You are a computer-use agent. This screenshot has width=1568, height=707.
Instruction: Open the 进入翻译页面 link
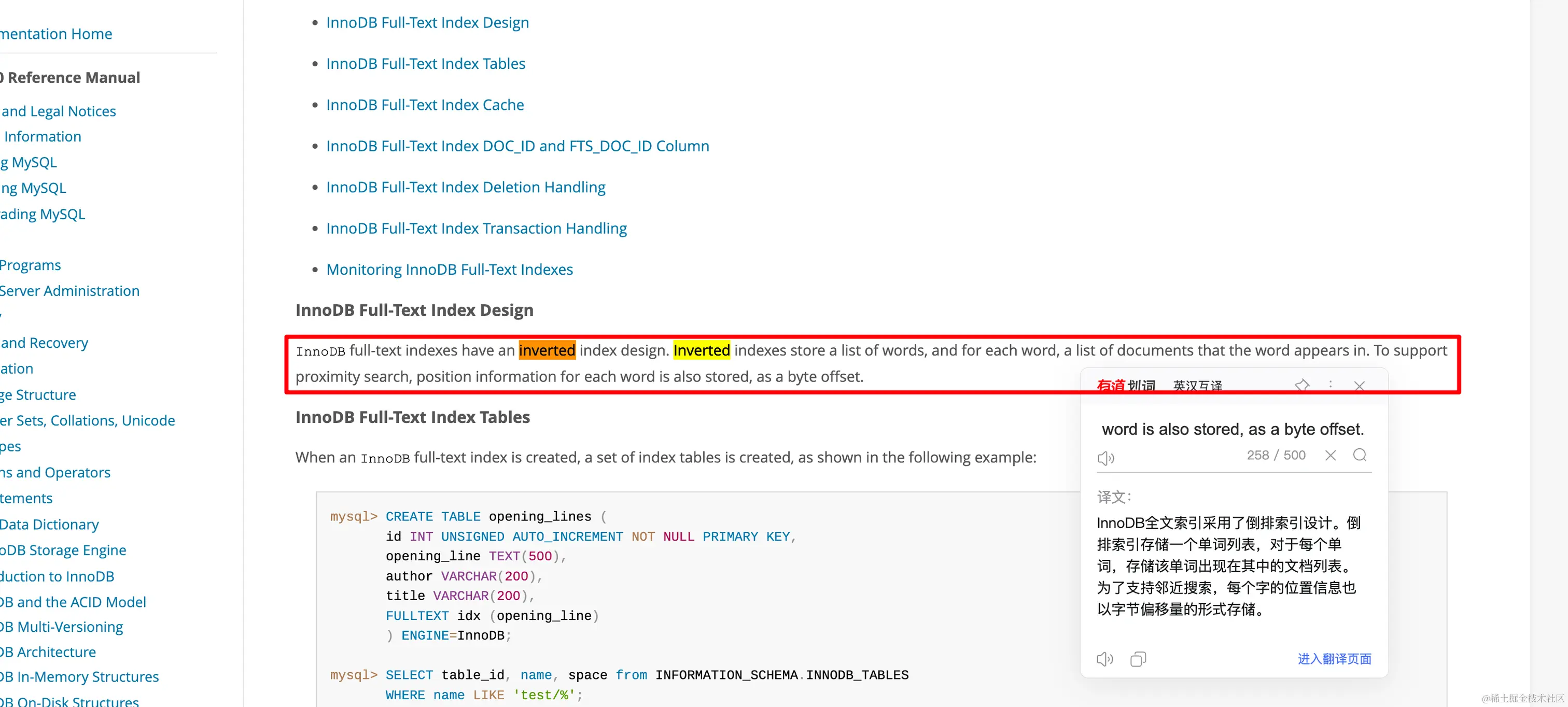[1334, 659]
